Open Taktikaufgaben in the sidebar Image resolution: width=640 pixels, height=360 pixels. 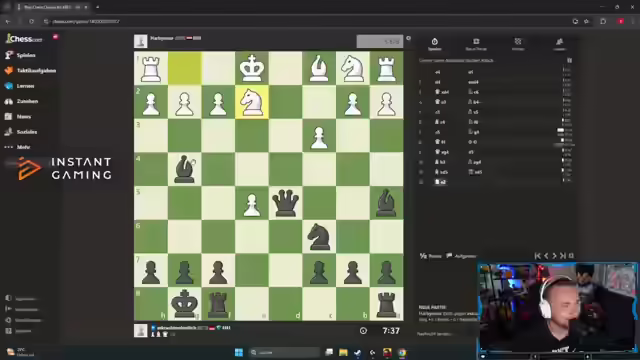tap(31, 71)
